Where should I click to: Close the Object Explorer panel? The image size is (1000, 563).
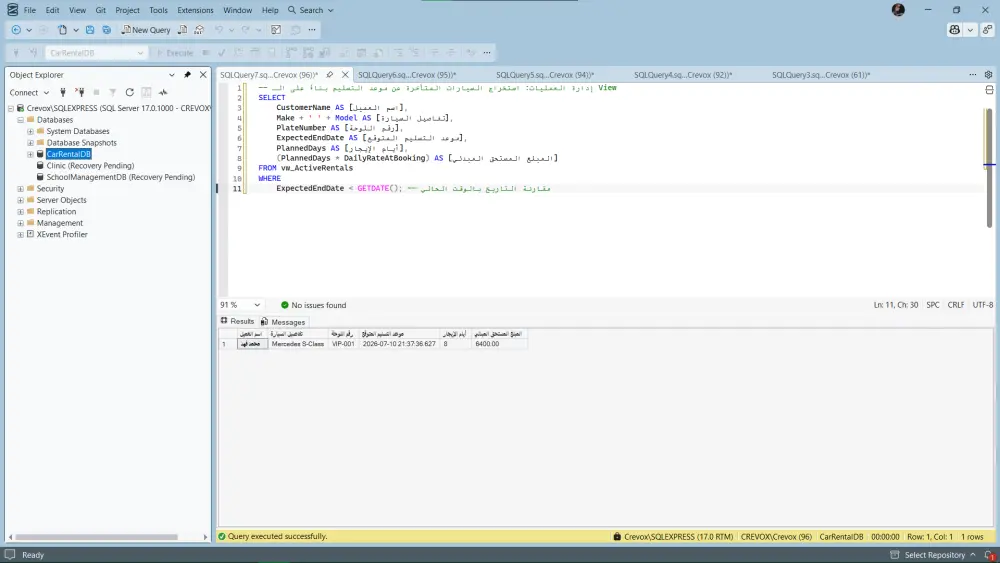click(x=203, y=75)
